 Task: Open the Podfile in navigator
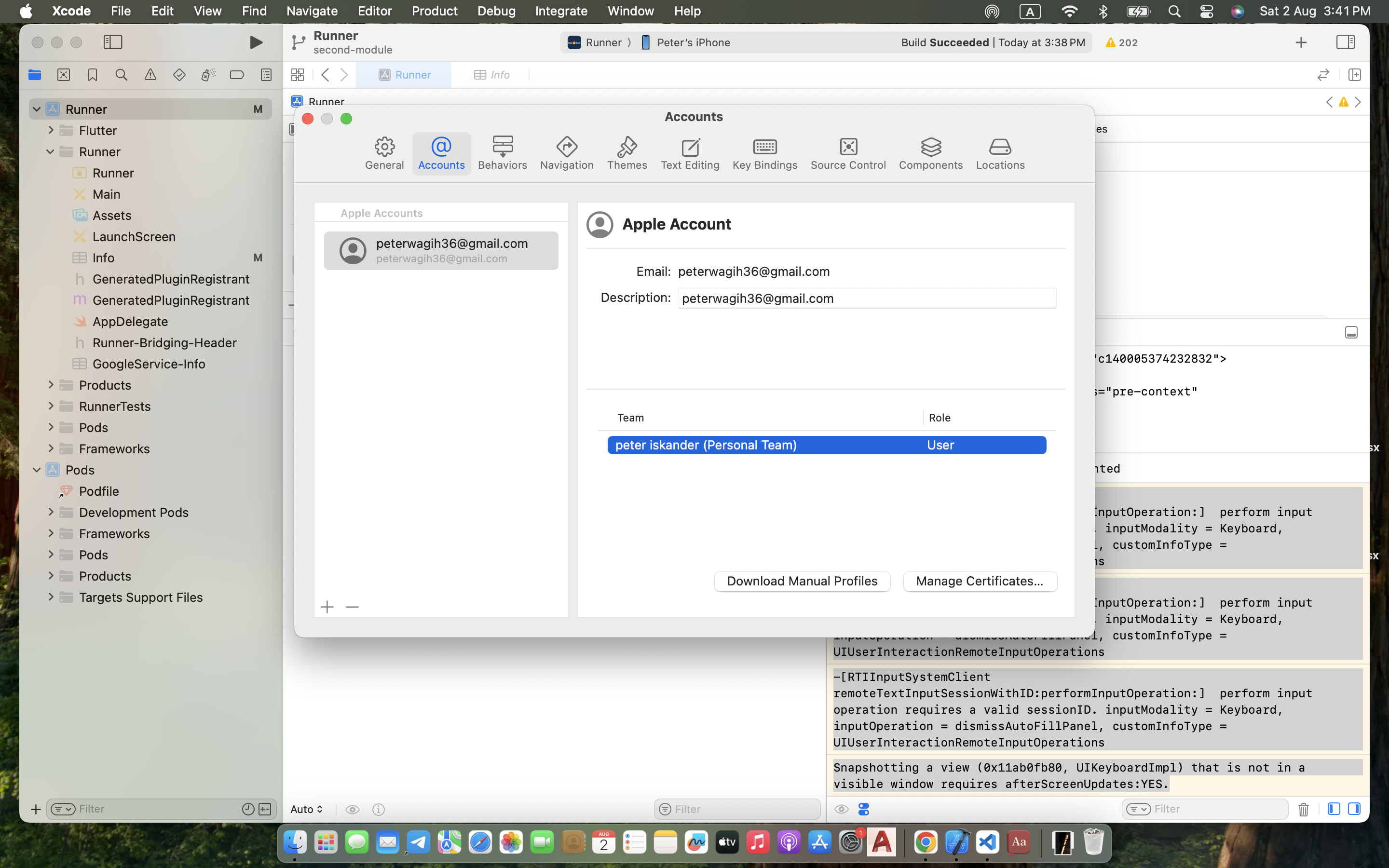point(99,491)
